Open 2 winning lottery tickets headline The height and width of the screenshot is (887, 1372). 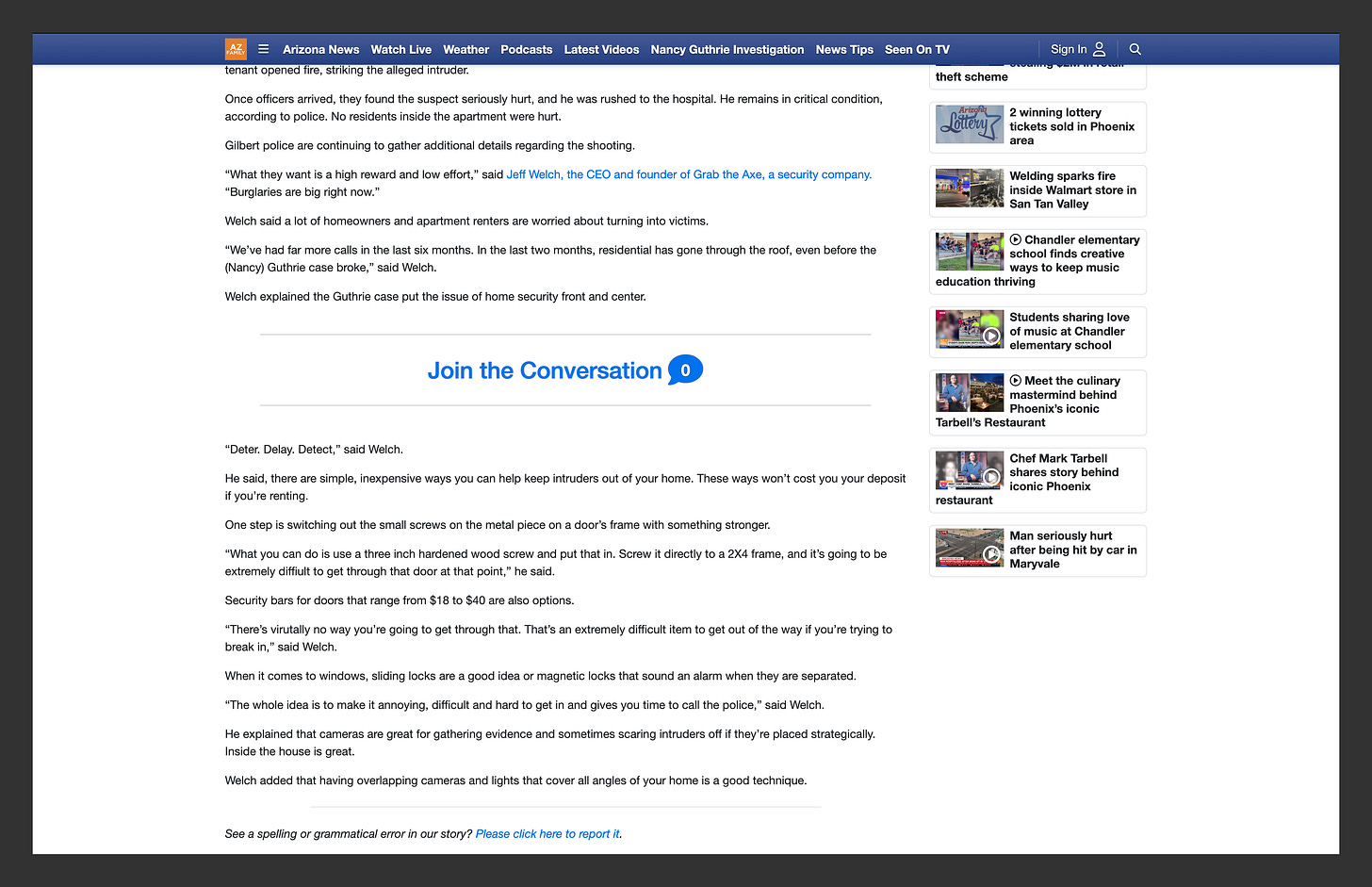click(1072, 126)
